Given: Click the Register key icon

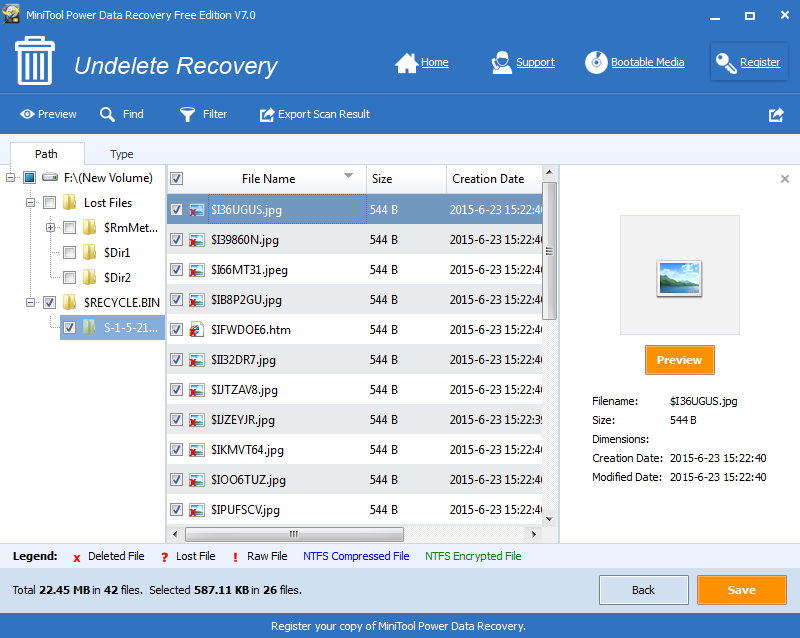Looking at the screenshot, I should point(726,63).
